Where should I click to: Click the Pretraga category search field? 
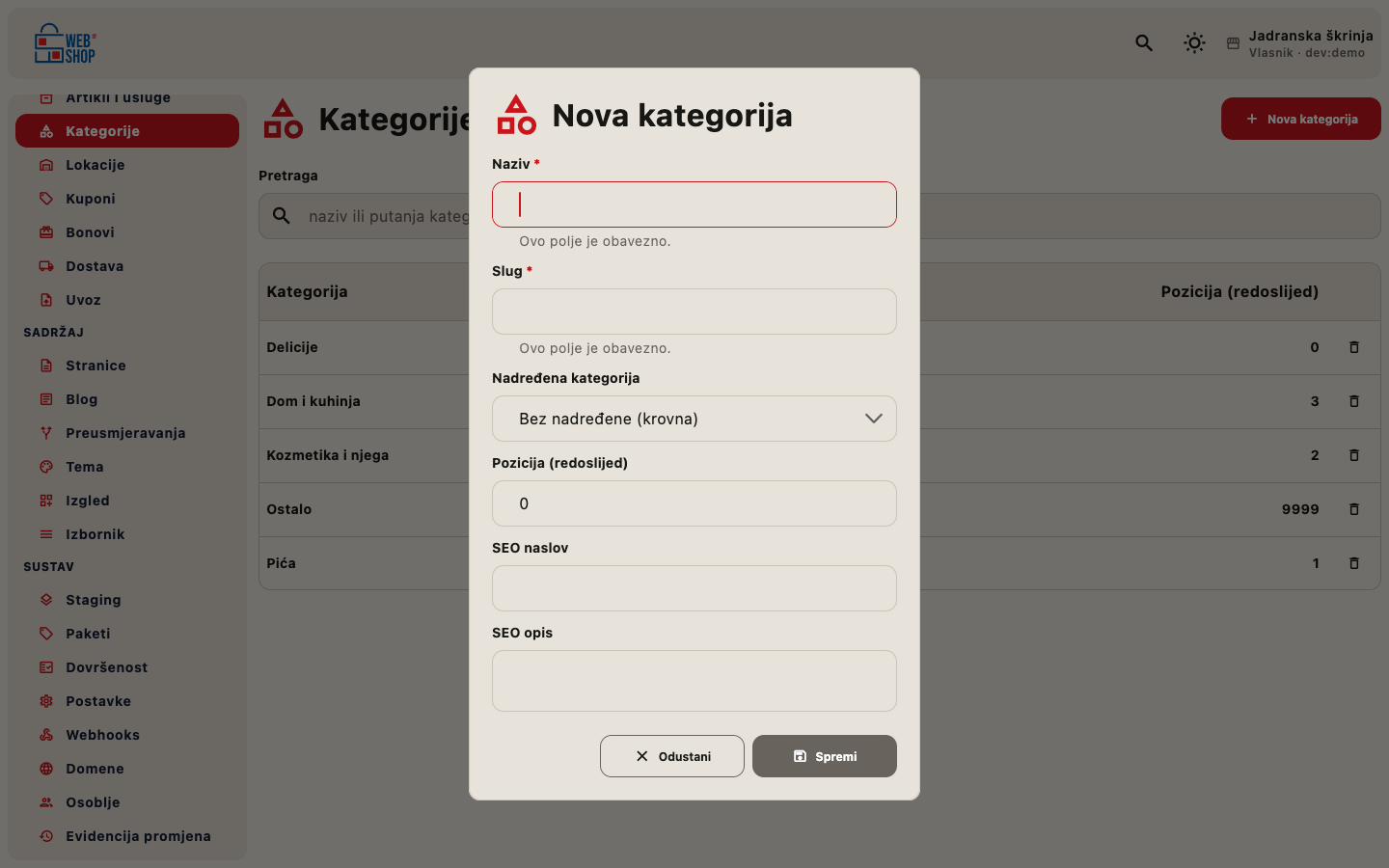click(820, 216)
